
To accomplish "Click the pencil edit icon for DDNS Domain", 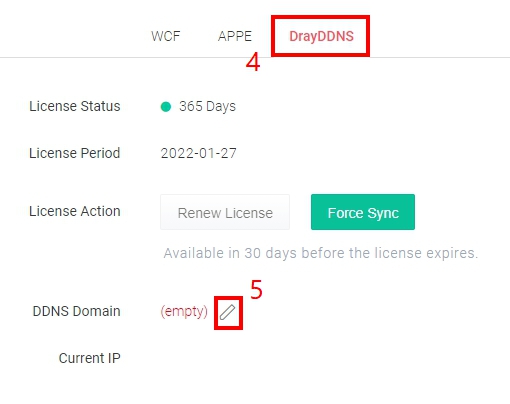I will pyautogui.click(x=228, y=312).
